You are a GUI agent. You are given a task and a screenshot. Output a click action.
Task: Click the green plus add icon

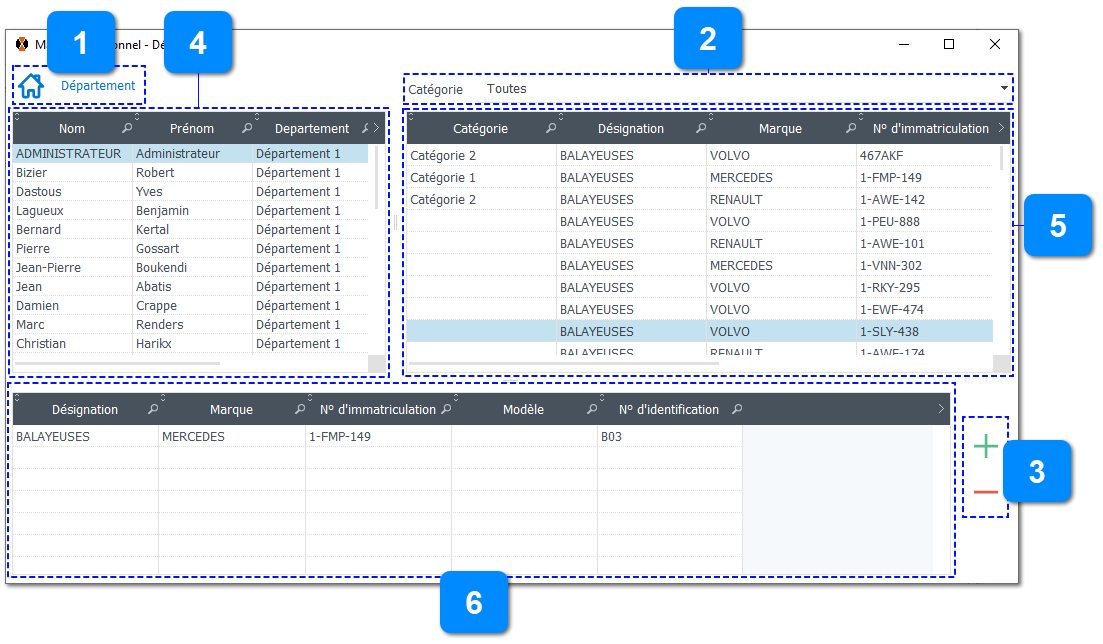coord(985,447)
